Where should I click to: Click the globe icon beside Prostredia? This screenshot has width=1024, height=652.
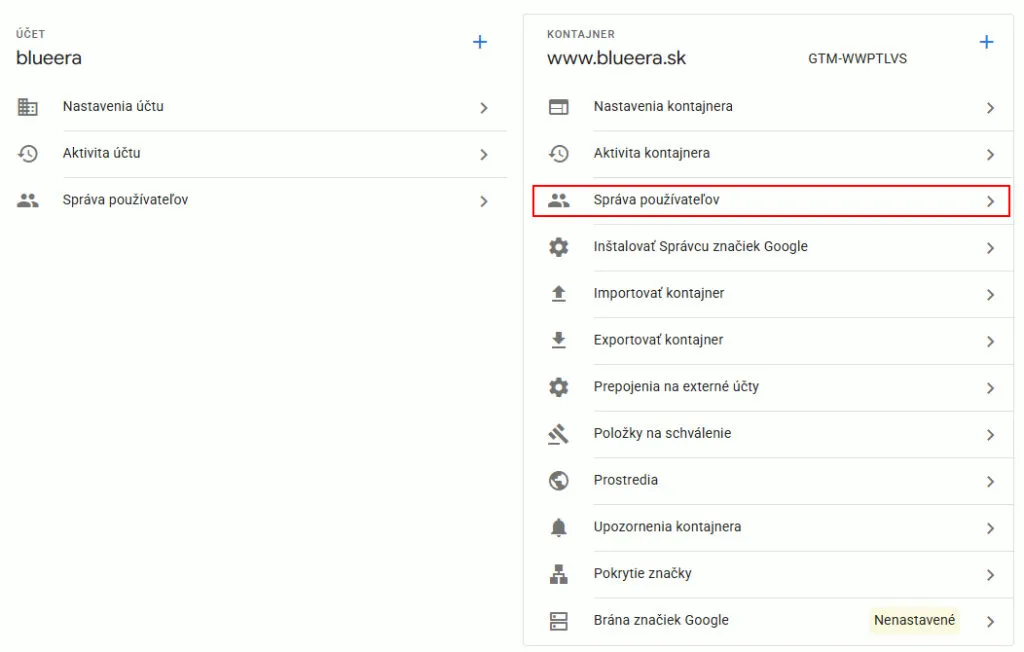[x=559, y=481]
